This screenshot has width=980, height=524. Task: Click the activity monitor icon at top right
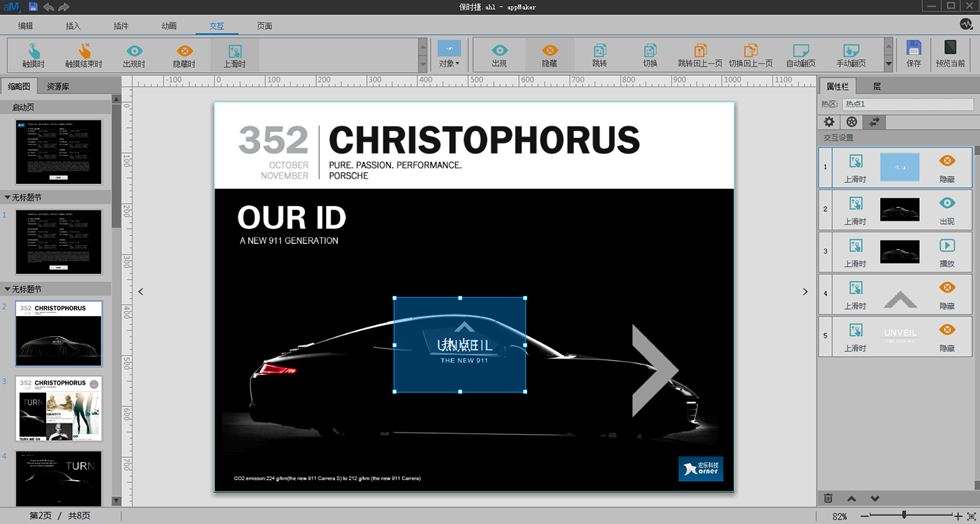pyautogui.click(x=966, y=24)
